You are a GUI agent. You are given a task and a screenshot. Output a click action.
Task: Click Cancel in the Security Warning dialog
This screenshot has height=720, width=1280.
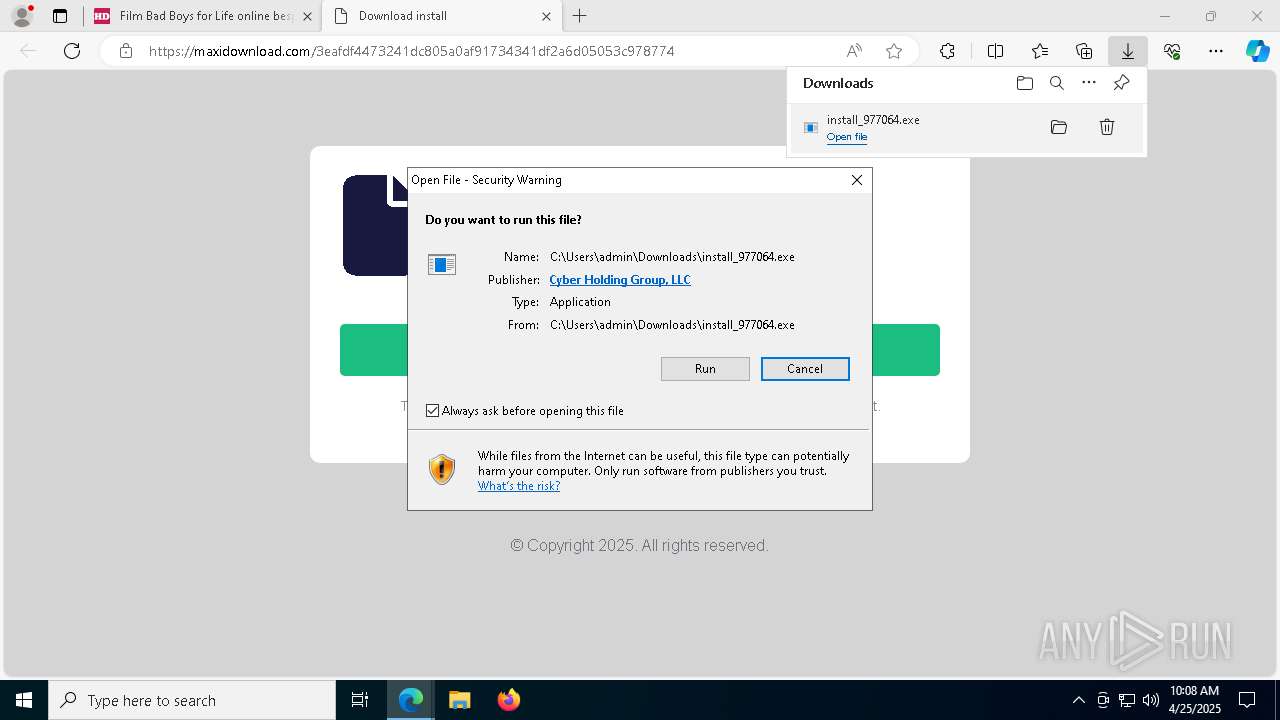click(805, 369)
